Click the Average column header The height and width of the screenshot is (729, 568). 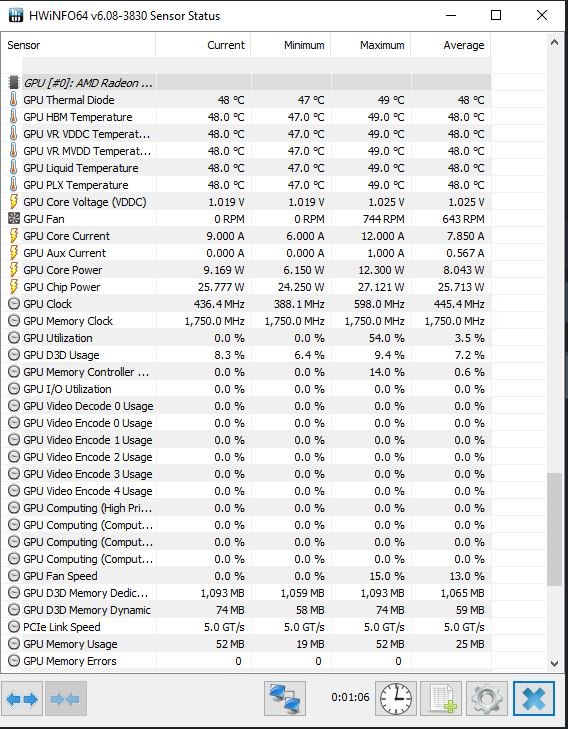[x=451, y=45]
